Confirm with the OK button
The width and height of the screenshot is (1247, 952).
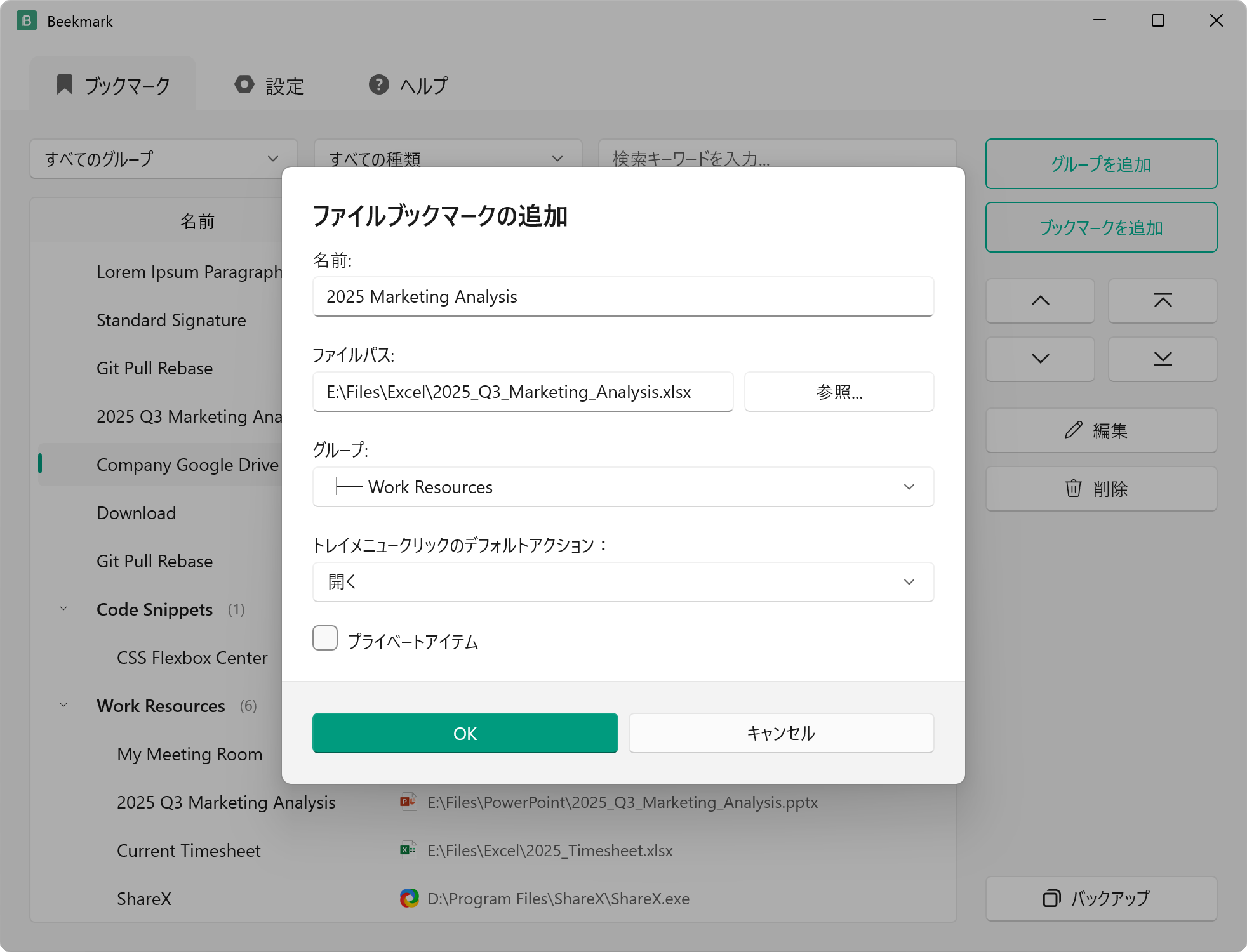coord(465,734)
